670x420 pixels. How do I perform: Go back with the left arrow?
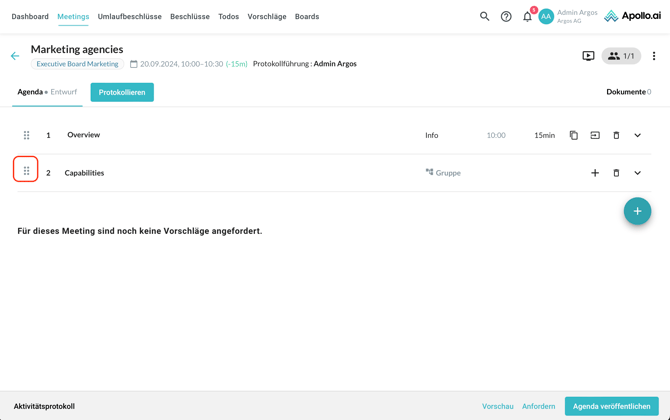pyautogui.click(x=15, y=56)
